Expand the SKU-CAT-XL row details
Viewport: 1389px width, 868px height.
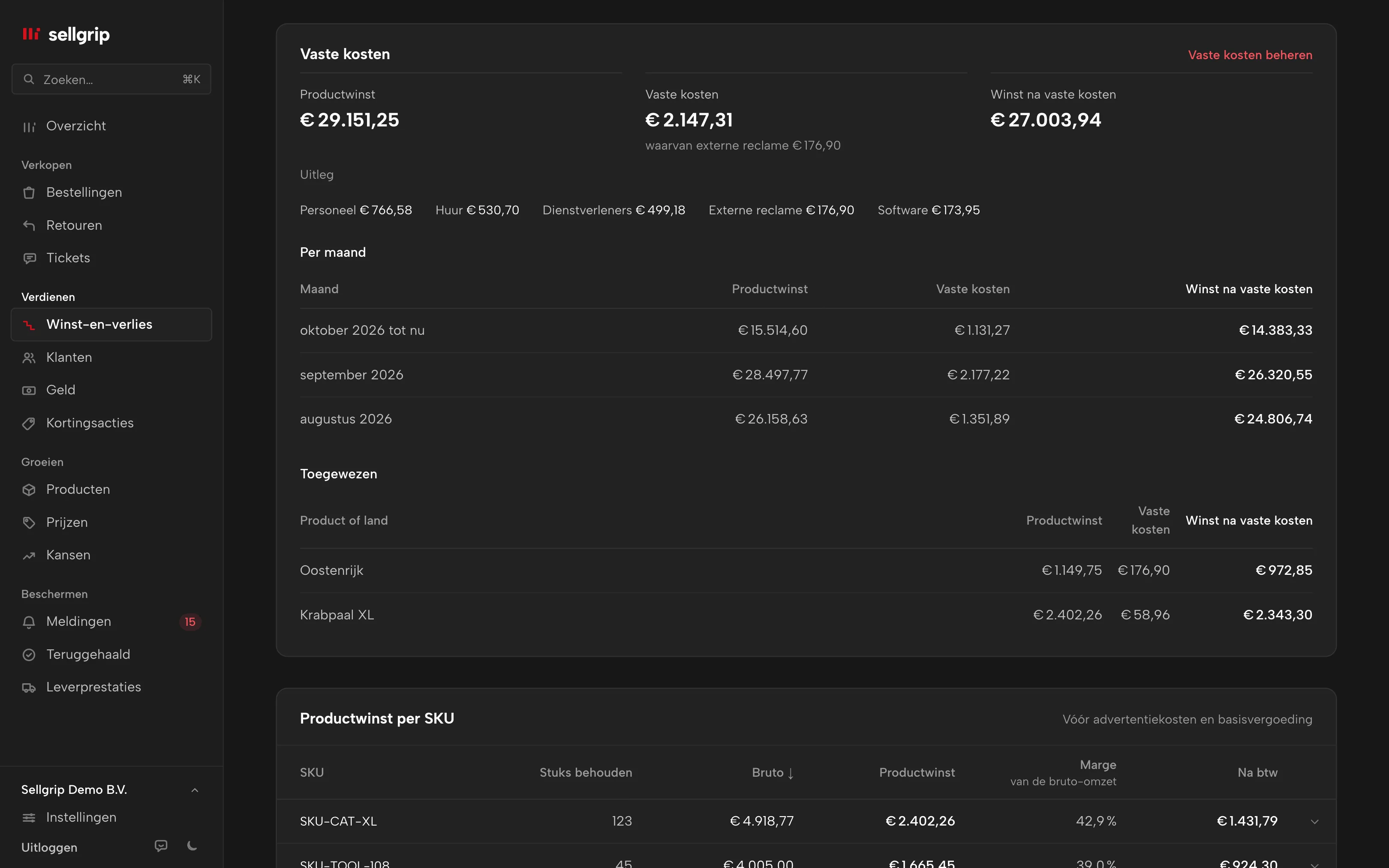tap(1314, 822)
